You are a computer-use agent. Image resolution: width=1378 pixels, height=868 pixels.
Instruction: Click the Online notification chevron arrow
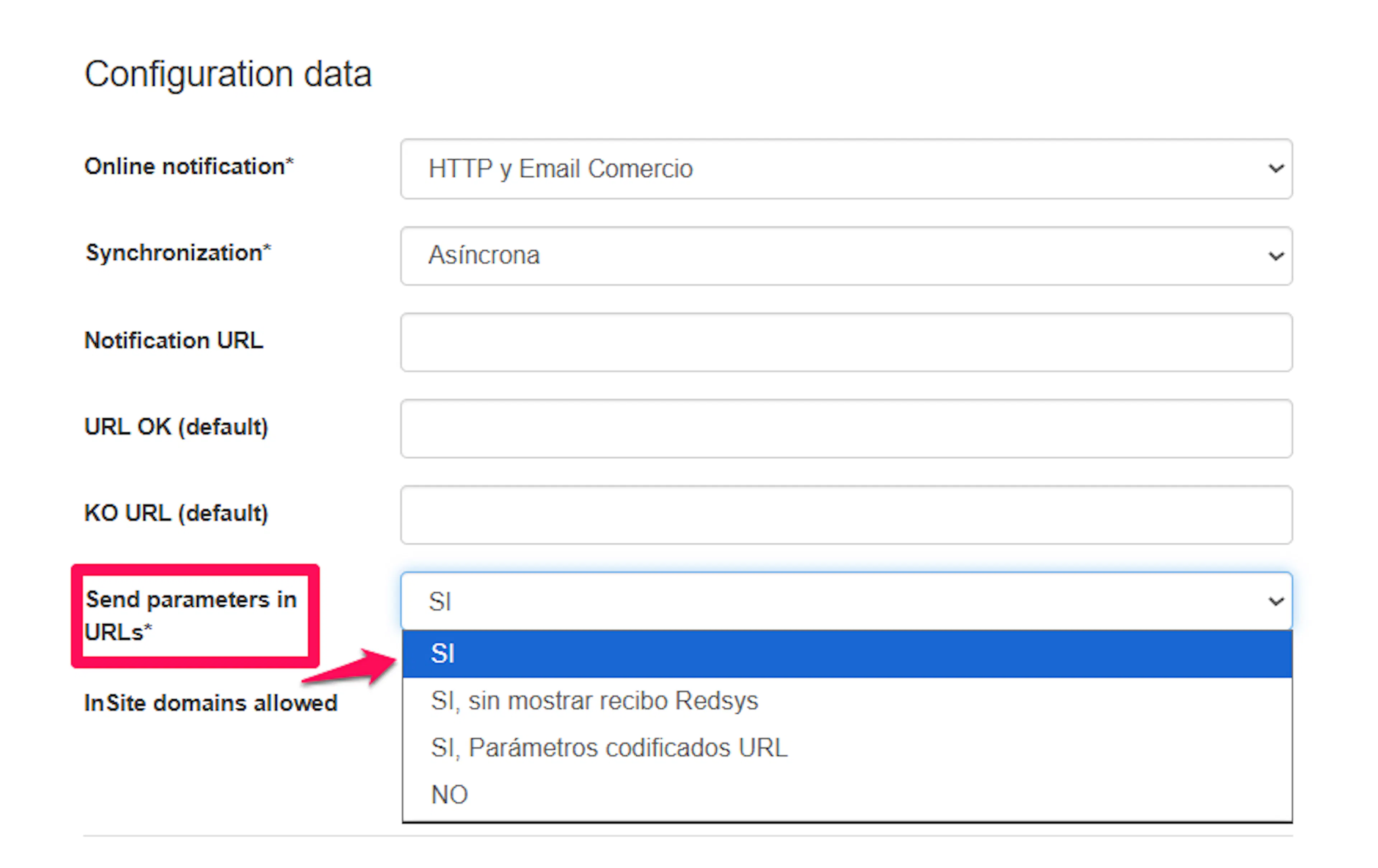pos(1276,169)
